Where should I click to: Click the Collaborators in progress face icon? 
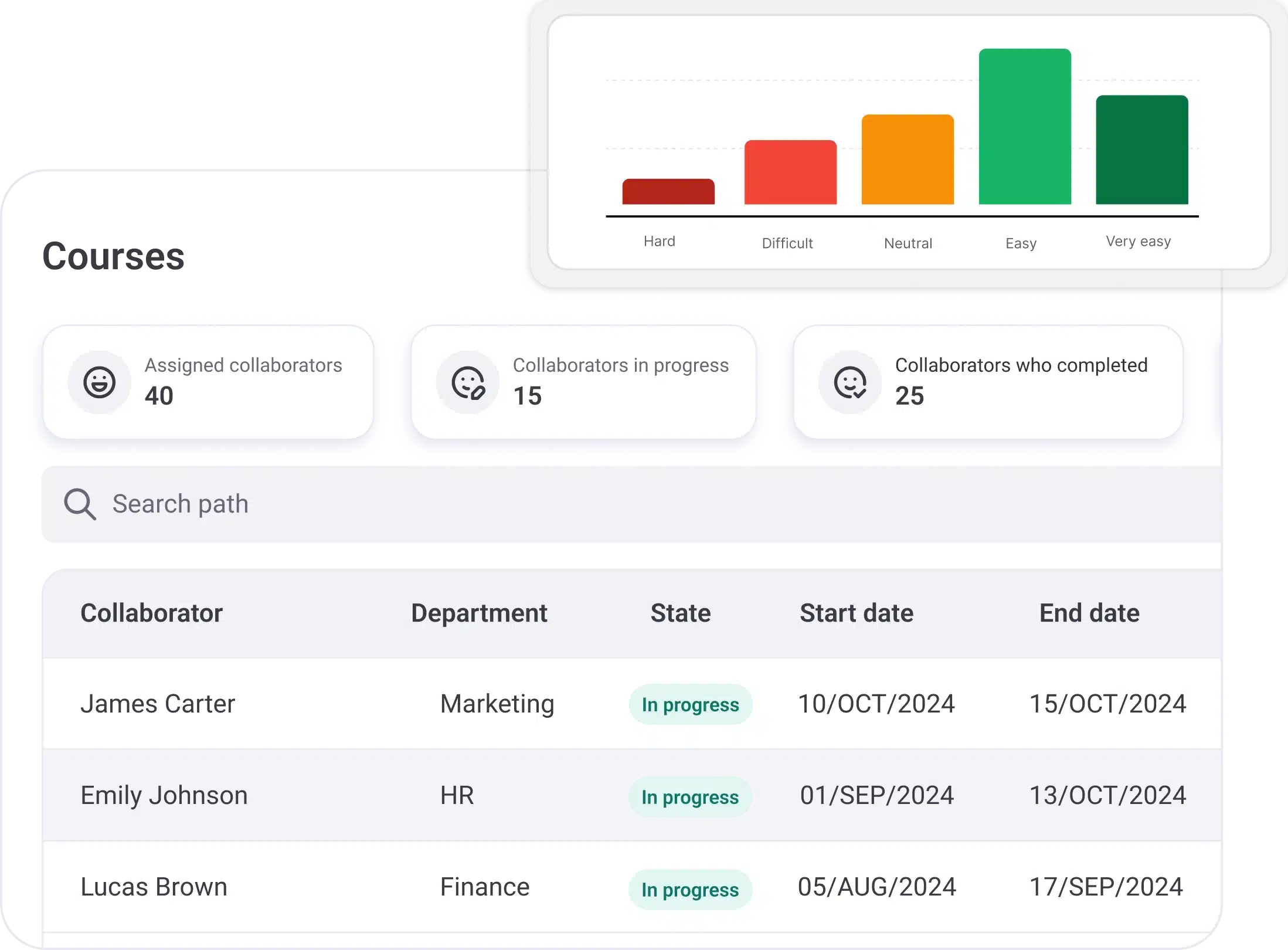468,382
